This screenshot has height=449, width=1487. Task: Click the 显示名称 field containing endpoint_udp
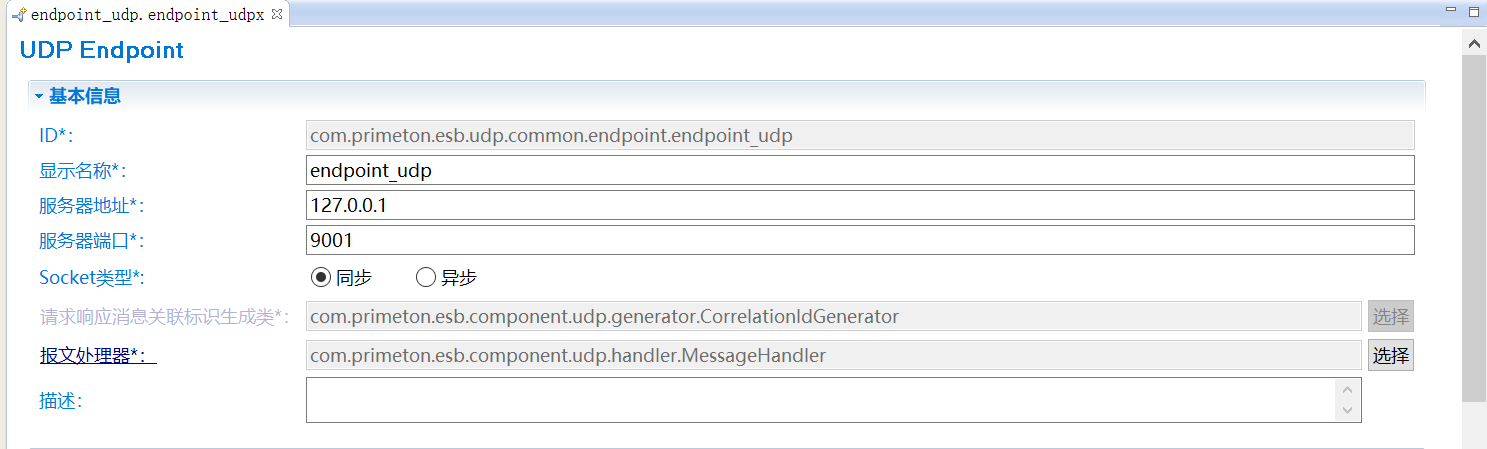(x=859, y=170)
